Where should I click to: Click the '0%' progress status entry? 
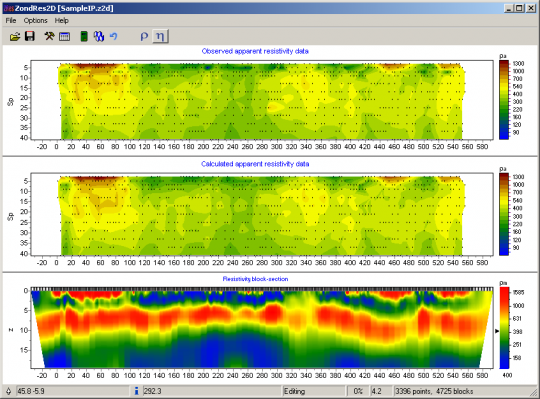pos(357,391)
